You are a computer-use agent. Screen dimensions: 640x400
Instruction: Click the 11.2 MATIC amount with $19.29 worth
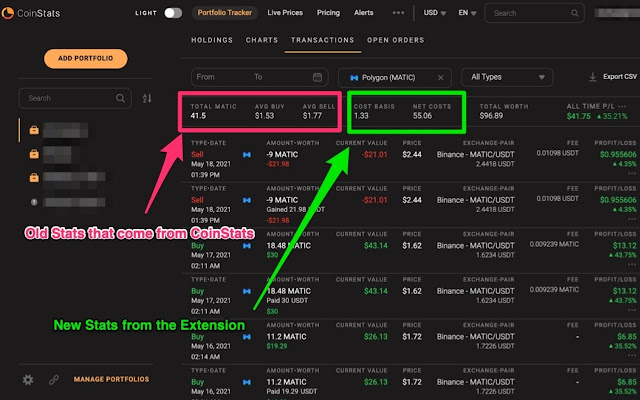(x=286, y=337)
